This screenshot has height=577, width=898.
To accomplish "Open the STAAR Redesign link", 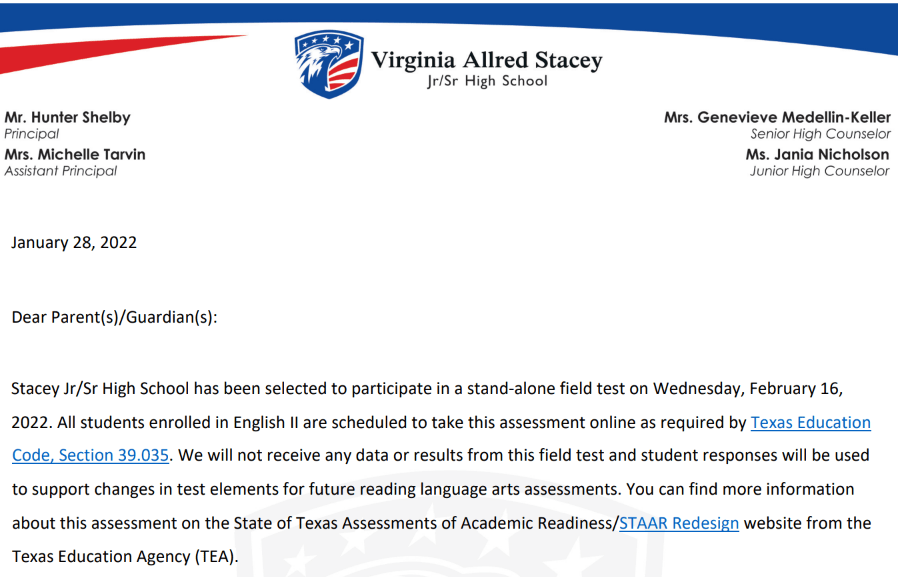I will pos(679,523).
